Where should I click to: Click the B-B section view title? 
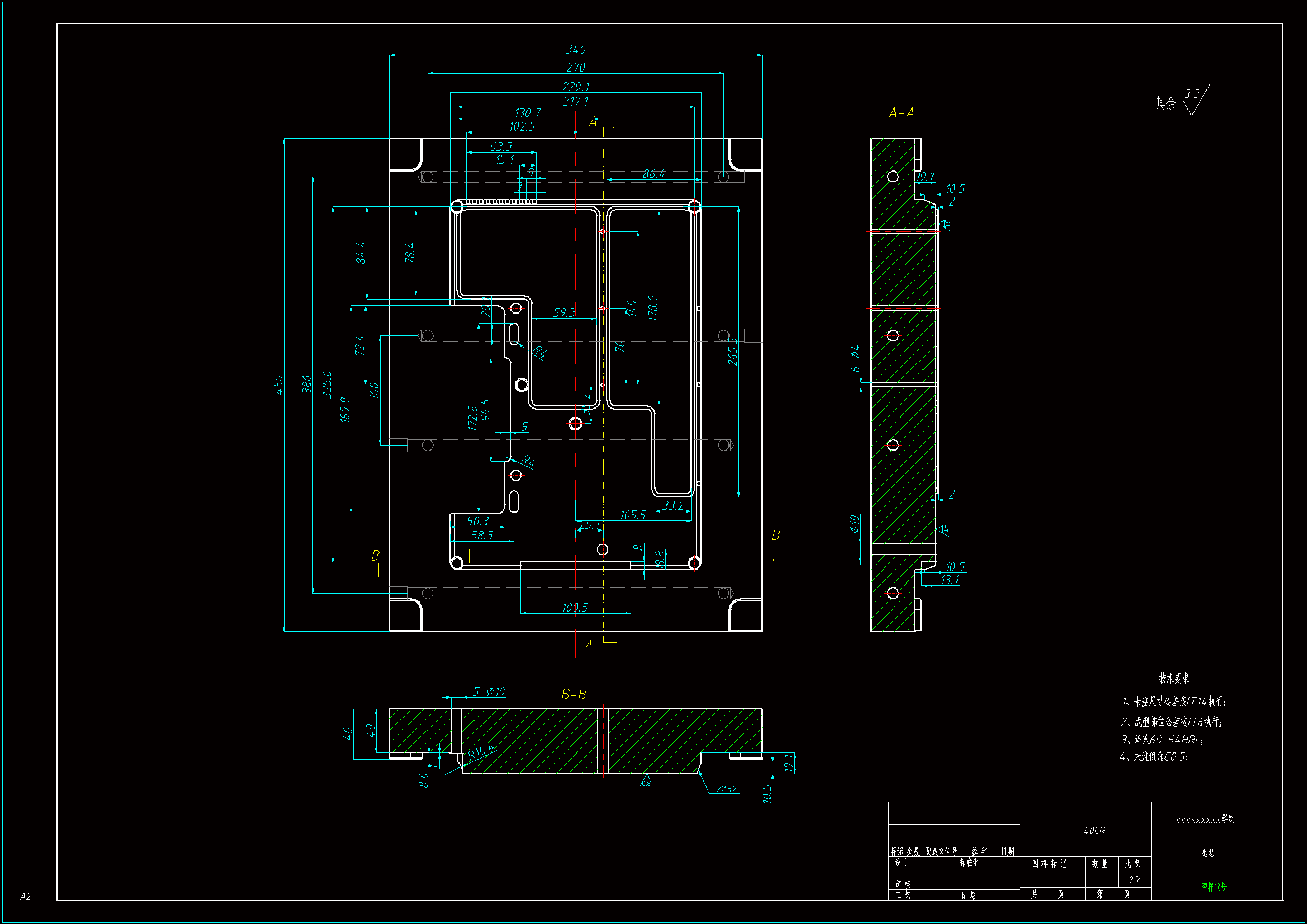[573, 694]
